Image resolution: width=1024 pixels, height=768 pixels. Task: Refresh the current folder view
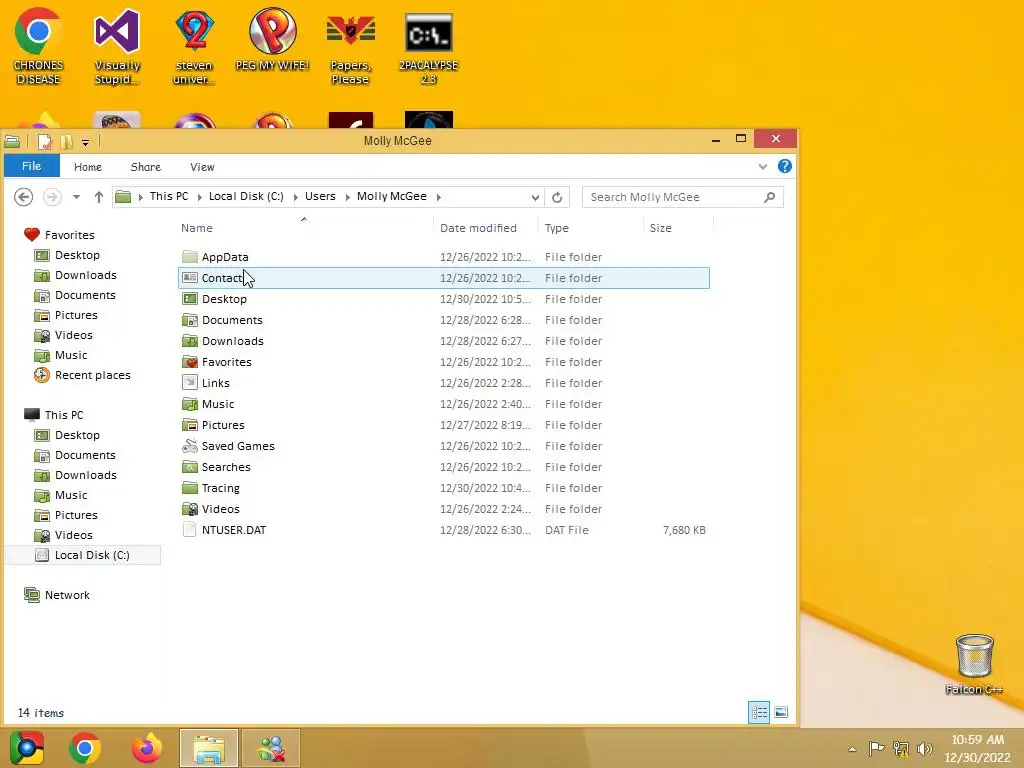tap(557, 197)
